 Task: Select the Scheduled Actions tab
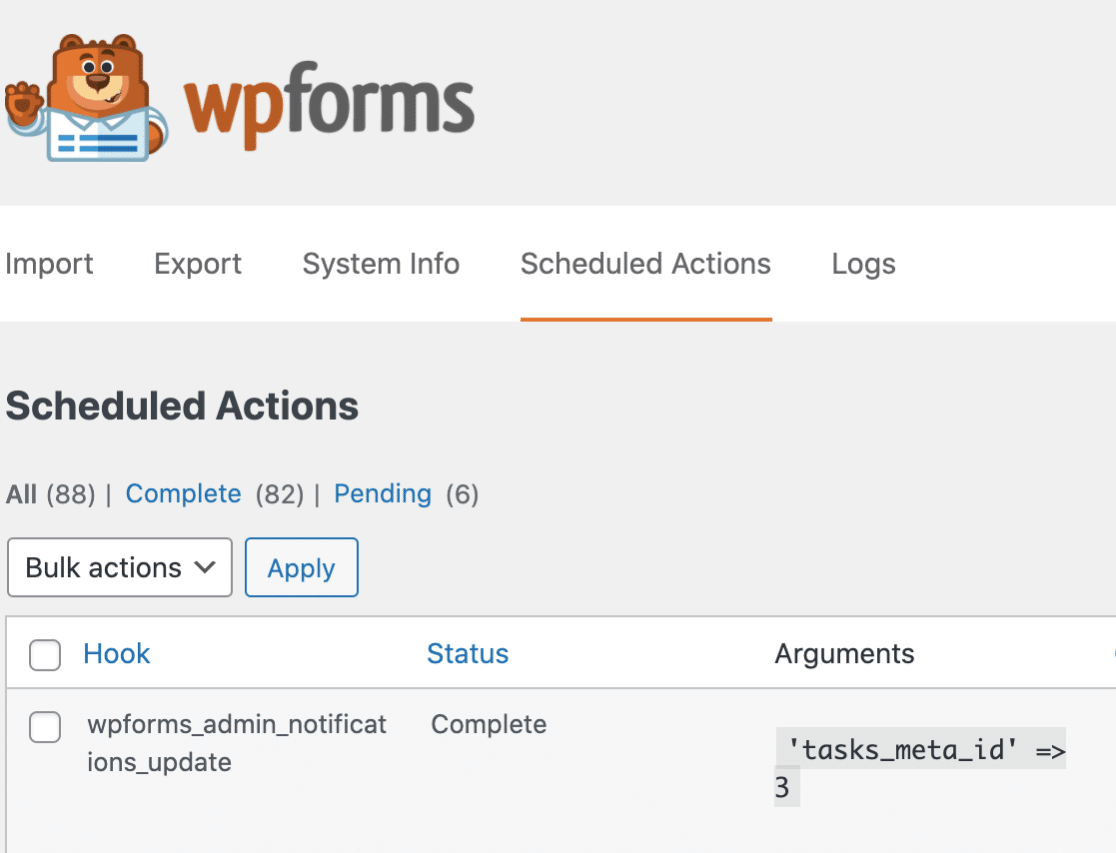646,264
